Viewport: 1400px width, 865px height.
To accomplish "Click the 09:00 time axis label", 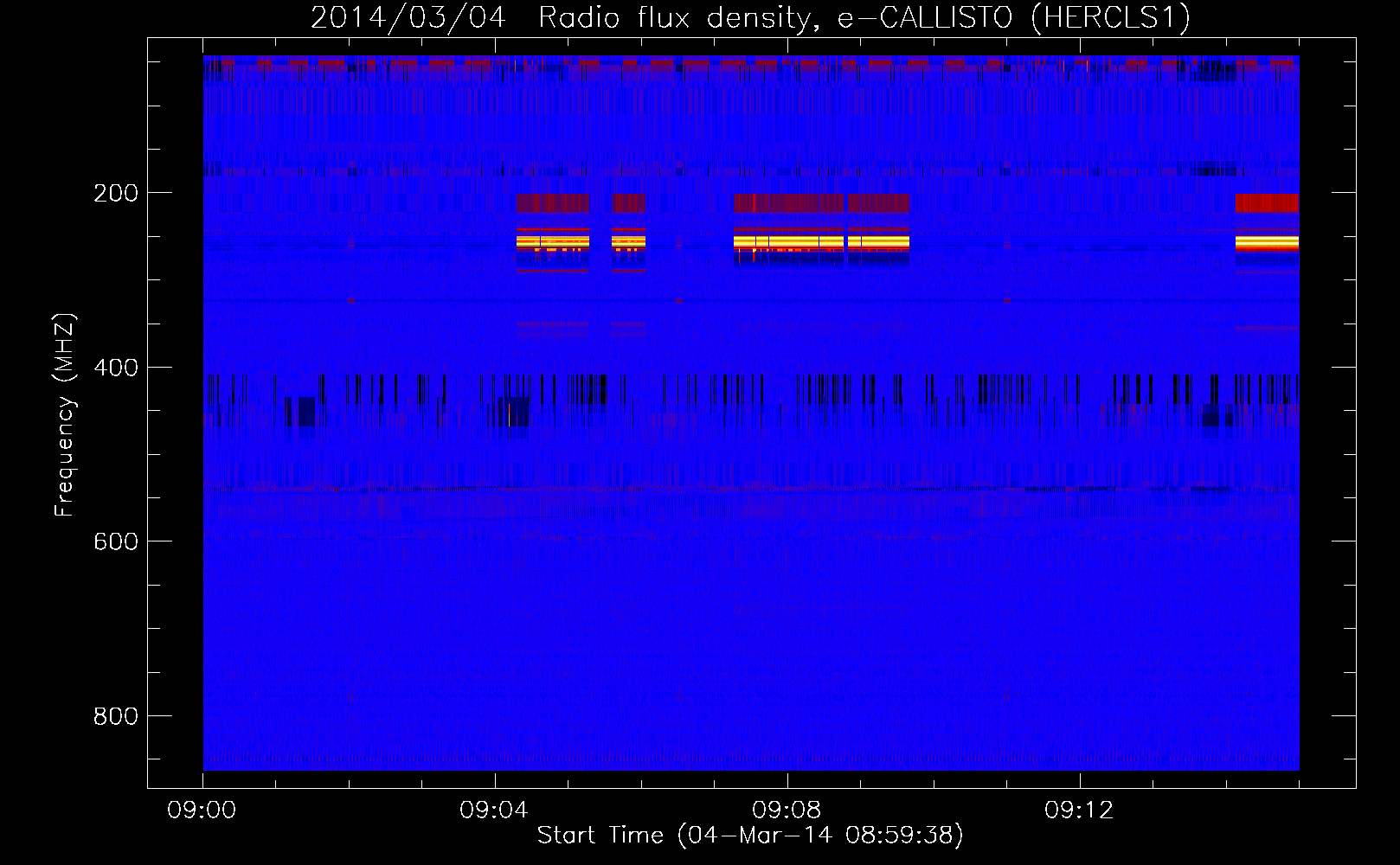I will pyautogui.click(x=202, y=811).
